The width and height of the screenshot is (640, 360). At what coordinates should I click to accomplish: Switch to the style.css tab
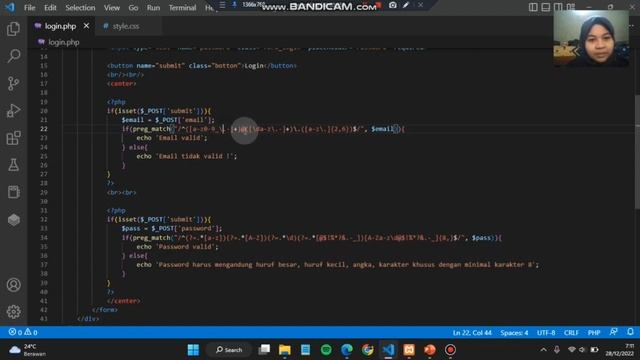(x=126, y=26)
